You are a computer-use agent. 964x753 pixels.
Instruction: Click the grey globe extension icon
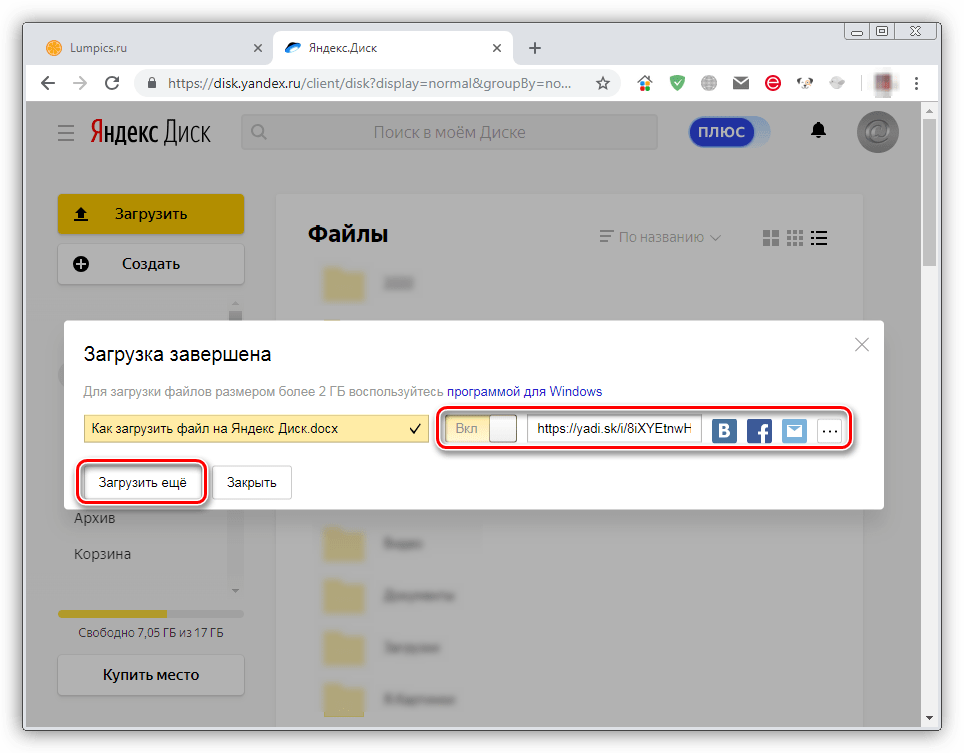pyautogui.click(x=709, y=83)
